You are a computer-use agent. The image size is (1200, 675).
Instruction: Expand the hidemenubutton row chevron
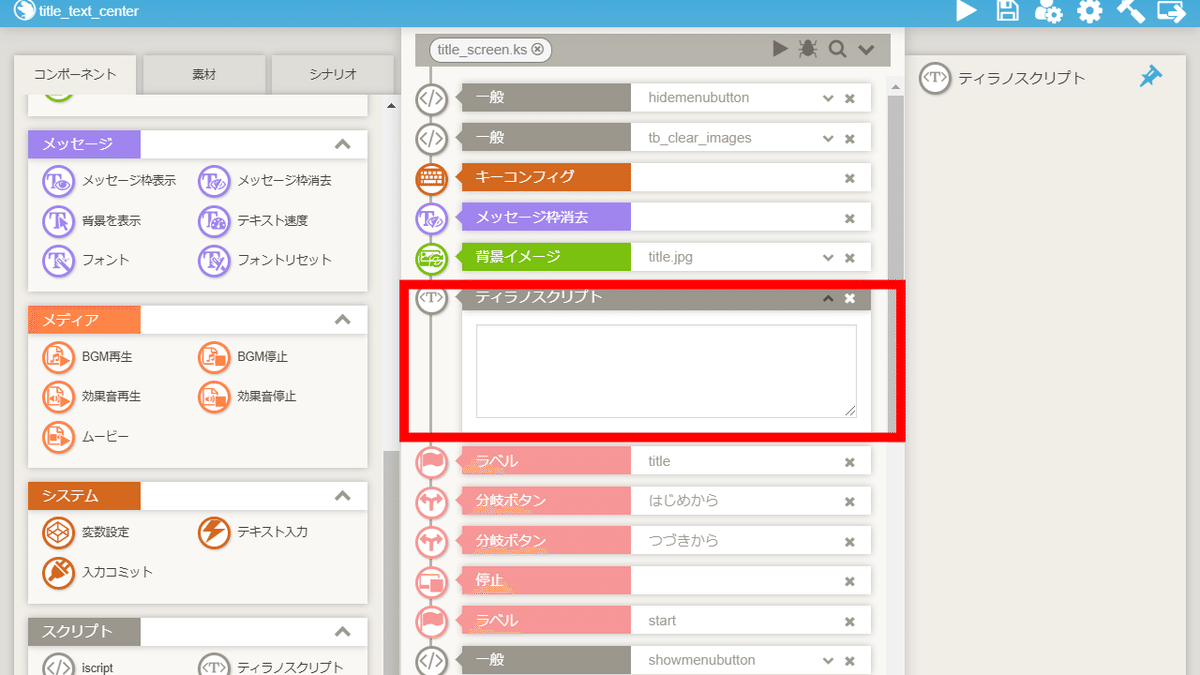click(x=828, y=98)
